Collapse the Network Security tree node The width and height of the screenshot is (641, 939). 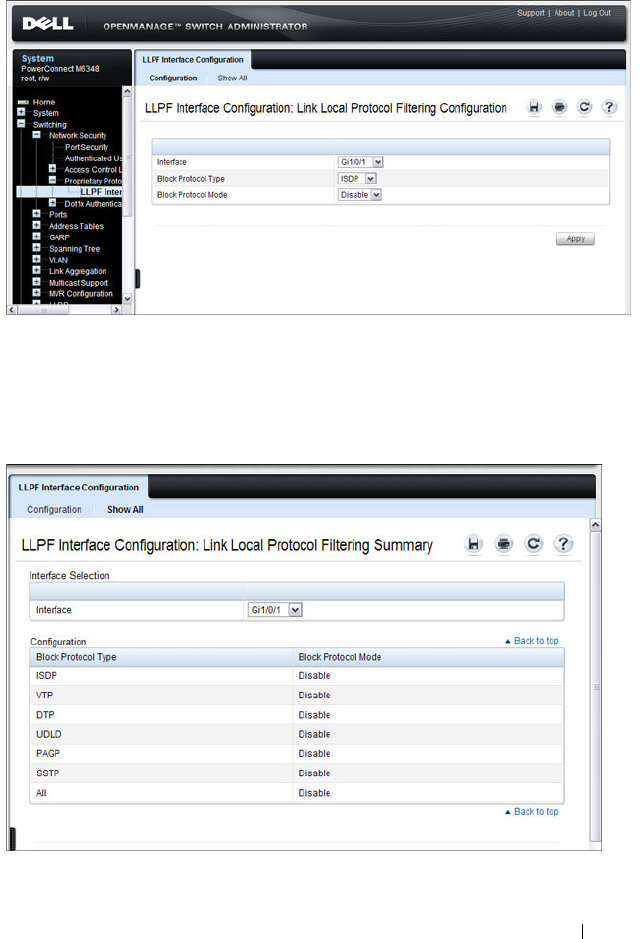tap(37, 135)
